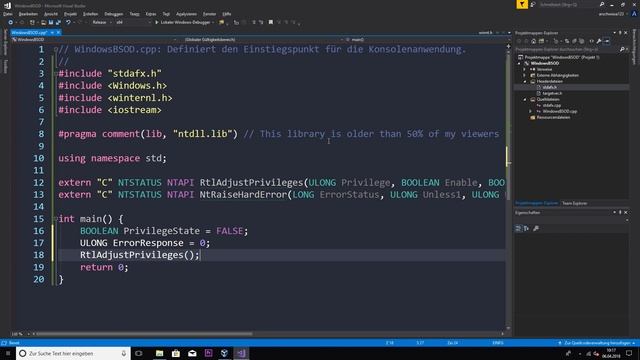Open the Ansicht menu

[51, 14]
